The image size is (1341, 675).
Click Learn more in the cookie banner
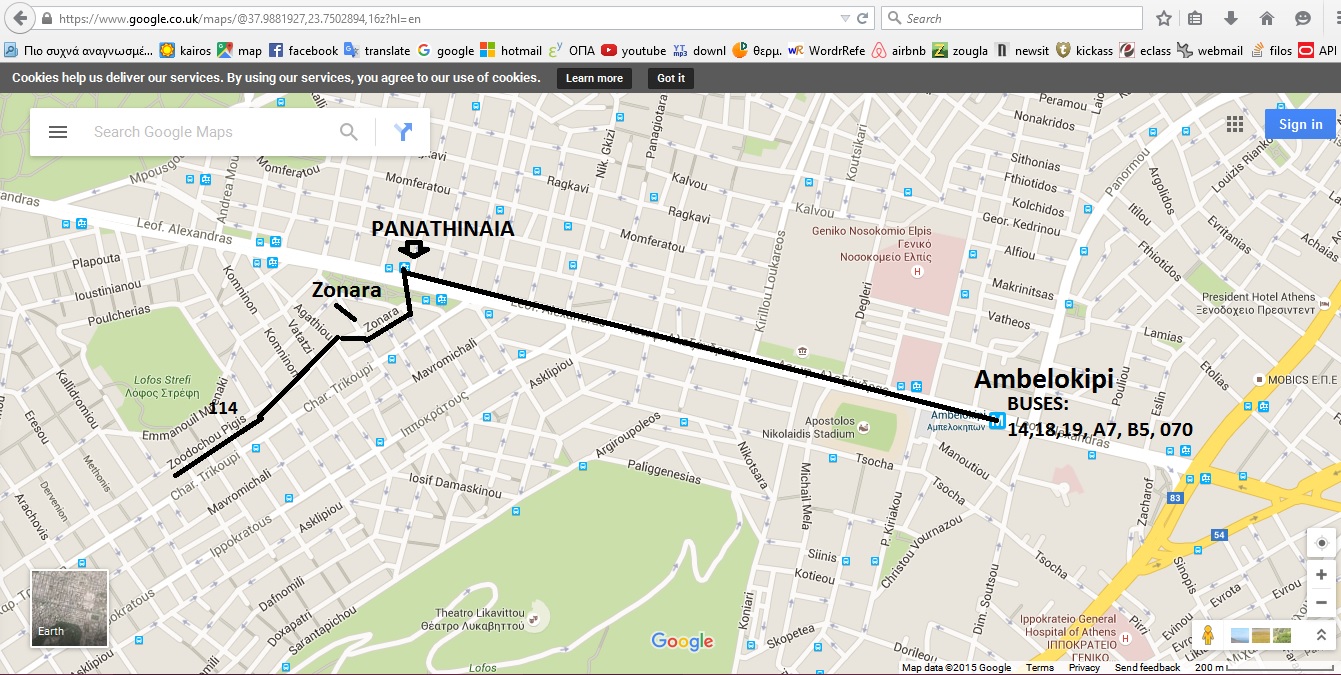tap(594, 78)
